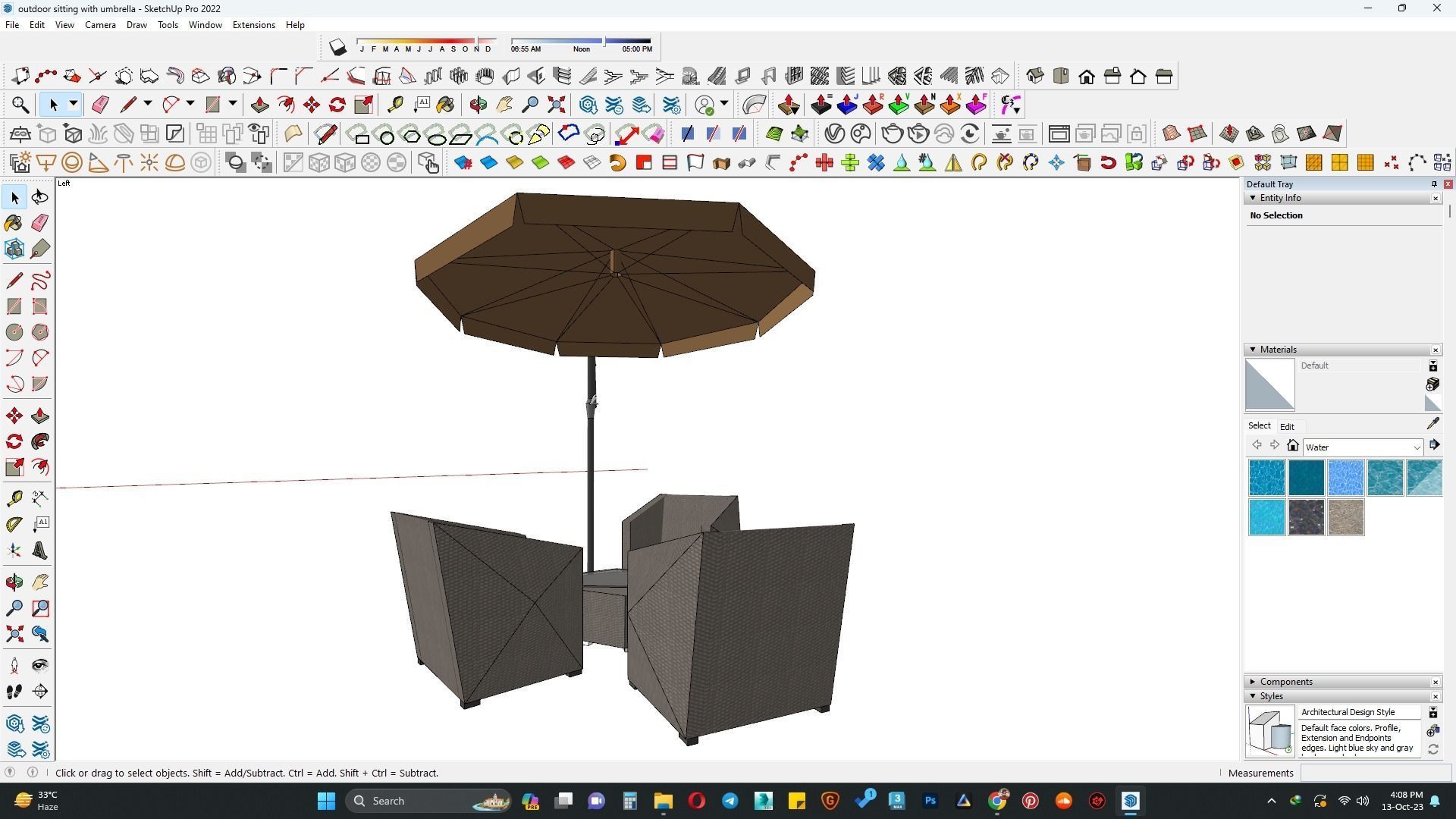
Task: Click Zoom Extents in left toolbar
Action: pyautogui.click(x=14, y=634)
